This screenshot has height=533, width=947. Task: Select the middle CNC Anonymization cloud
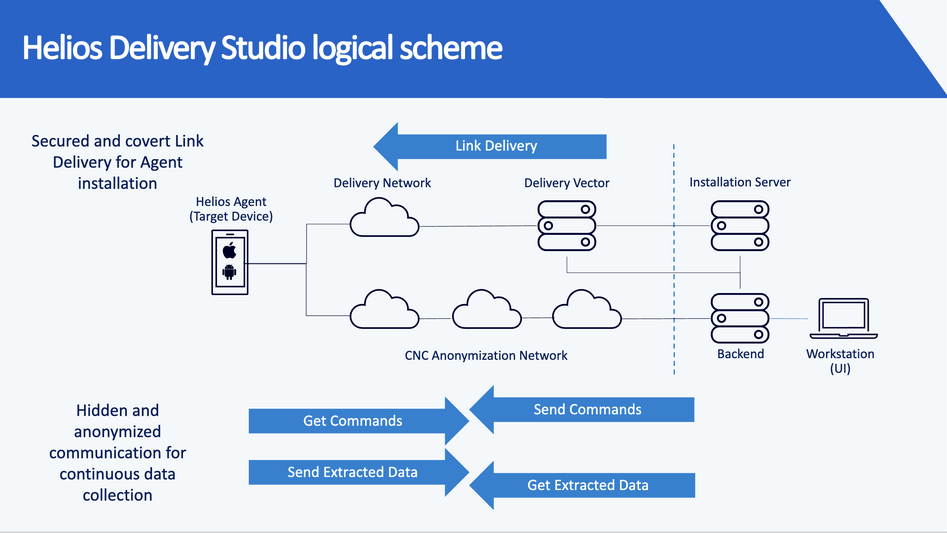coord(486,309)
